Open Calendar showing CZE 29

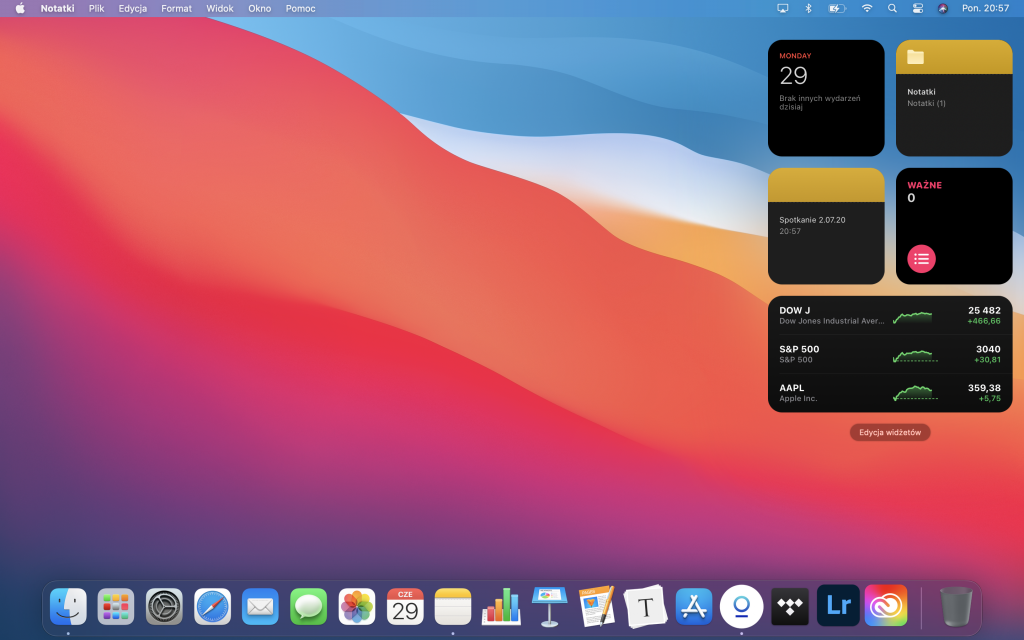404,606
